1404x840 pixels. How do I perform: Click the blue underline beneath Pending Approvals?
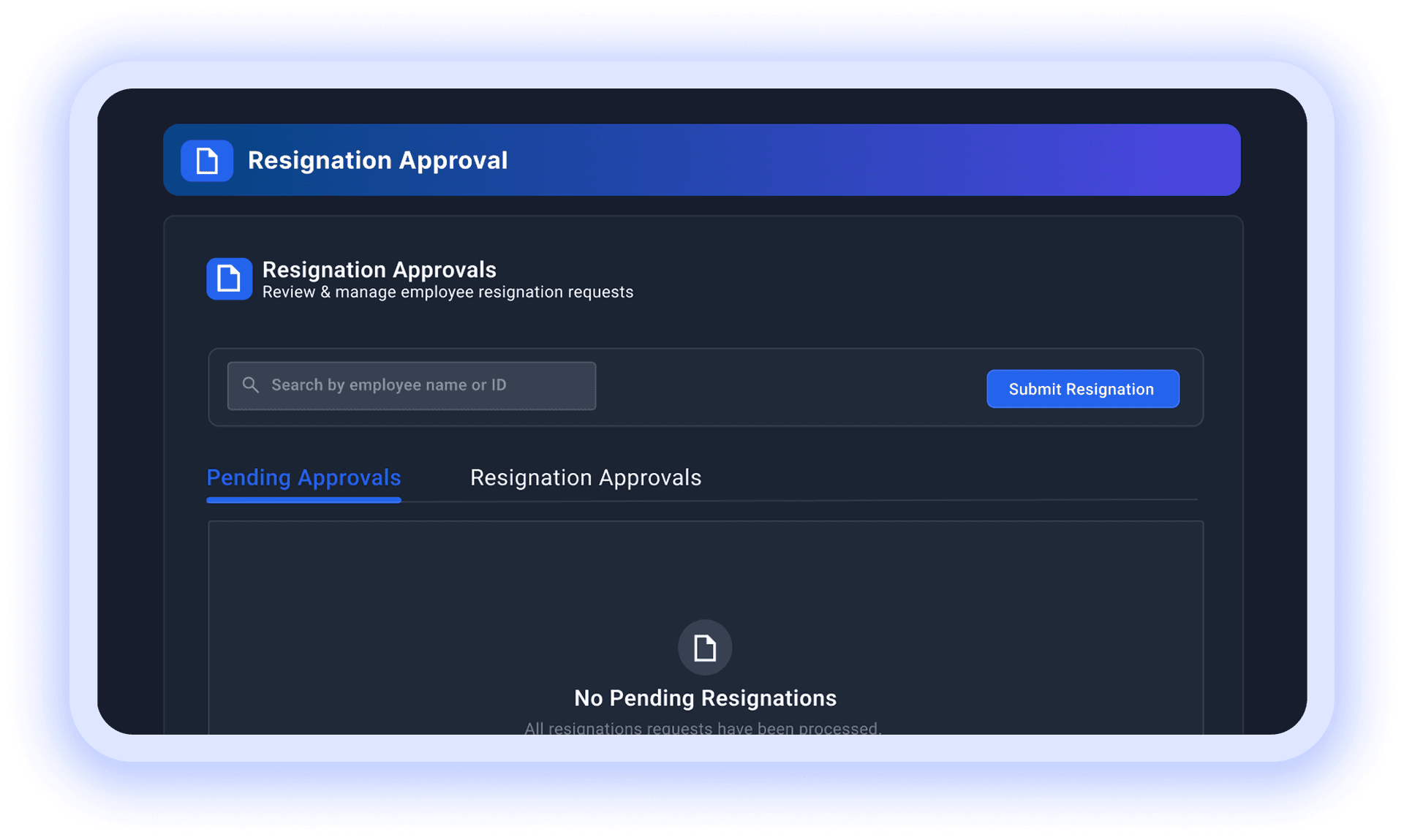point(303,500)
